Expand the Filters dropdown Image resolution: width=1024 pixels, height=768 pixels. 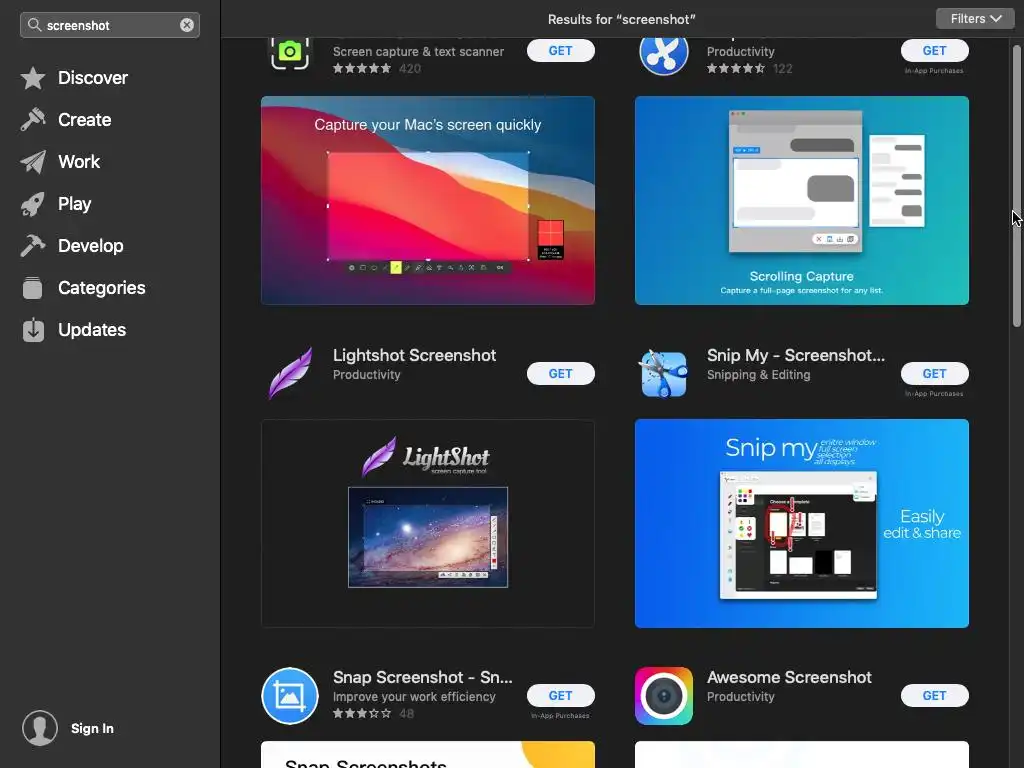pyautogui.click(x=976, y=19)
